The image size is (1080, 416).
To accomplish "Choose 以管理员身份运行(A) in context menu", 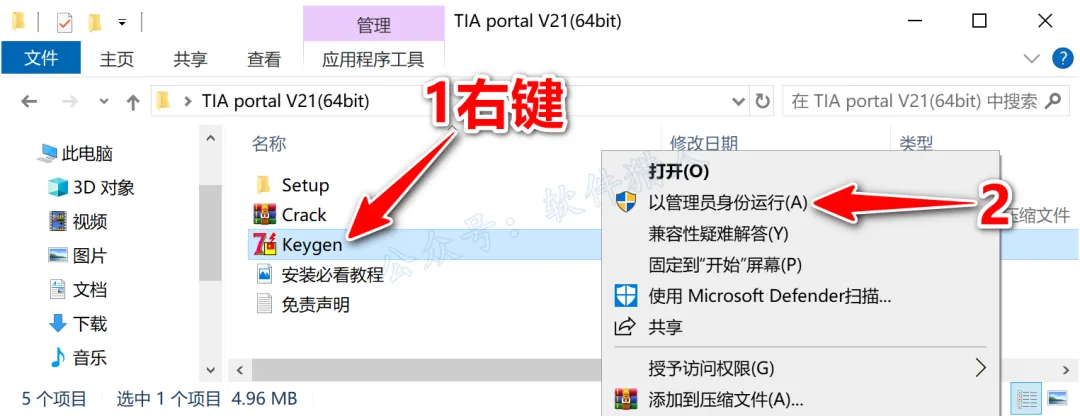I will pos(728,203).
